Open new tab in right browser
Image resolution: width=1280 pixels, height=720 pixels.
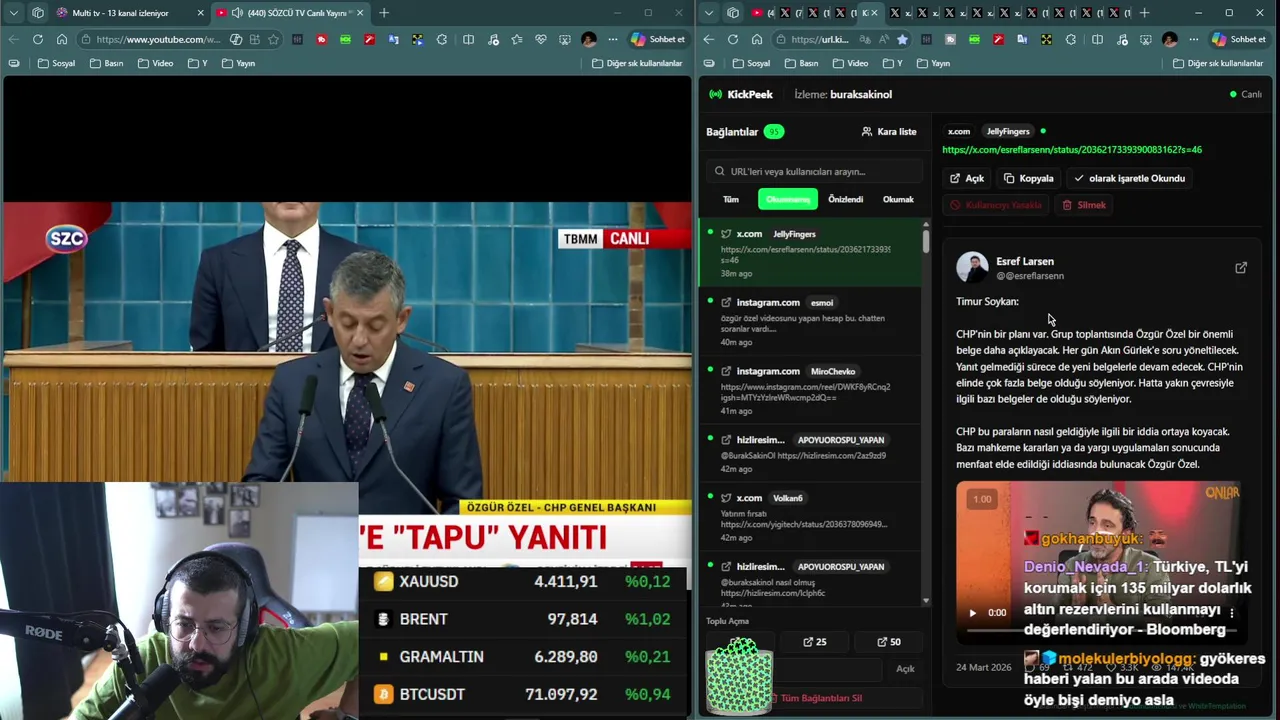(x=1144, y=13)
